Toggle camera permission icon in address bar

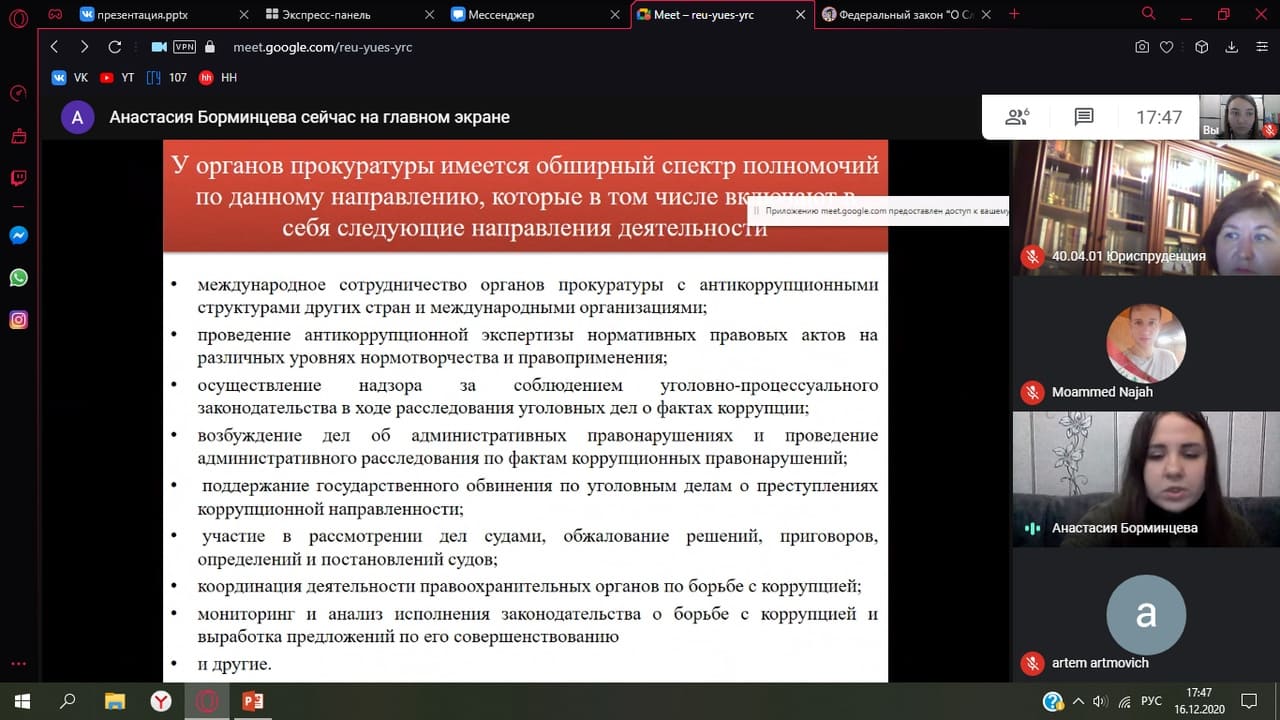(x=158, y=47)
